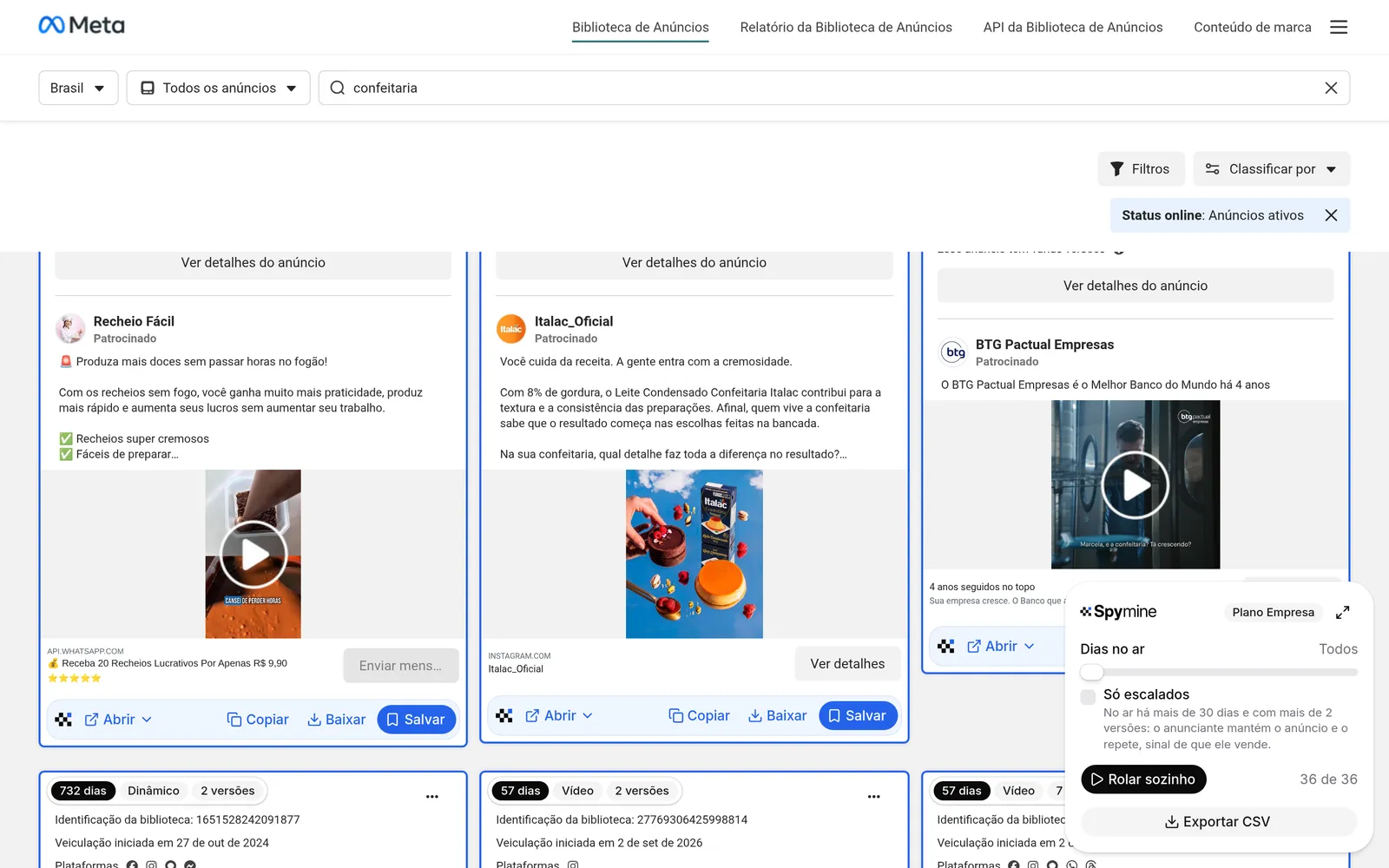Expand the Spymine panel to fullscreen
This screenshot has height=868, width=1389.
pyautogui.click(x=1342, y=612)
